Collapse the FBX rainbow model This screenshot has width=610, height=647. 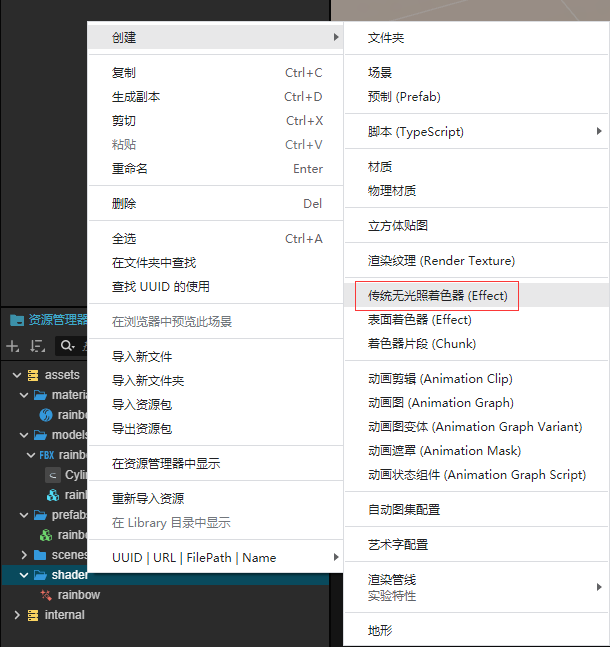pyautogui.click(x=31, y=455)
